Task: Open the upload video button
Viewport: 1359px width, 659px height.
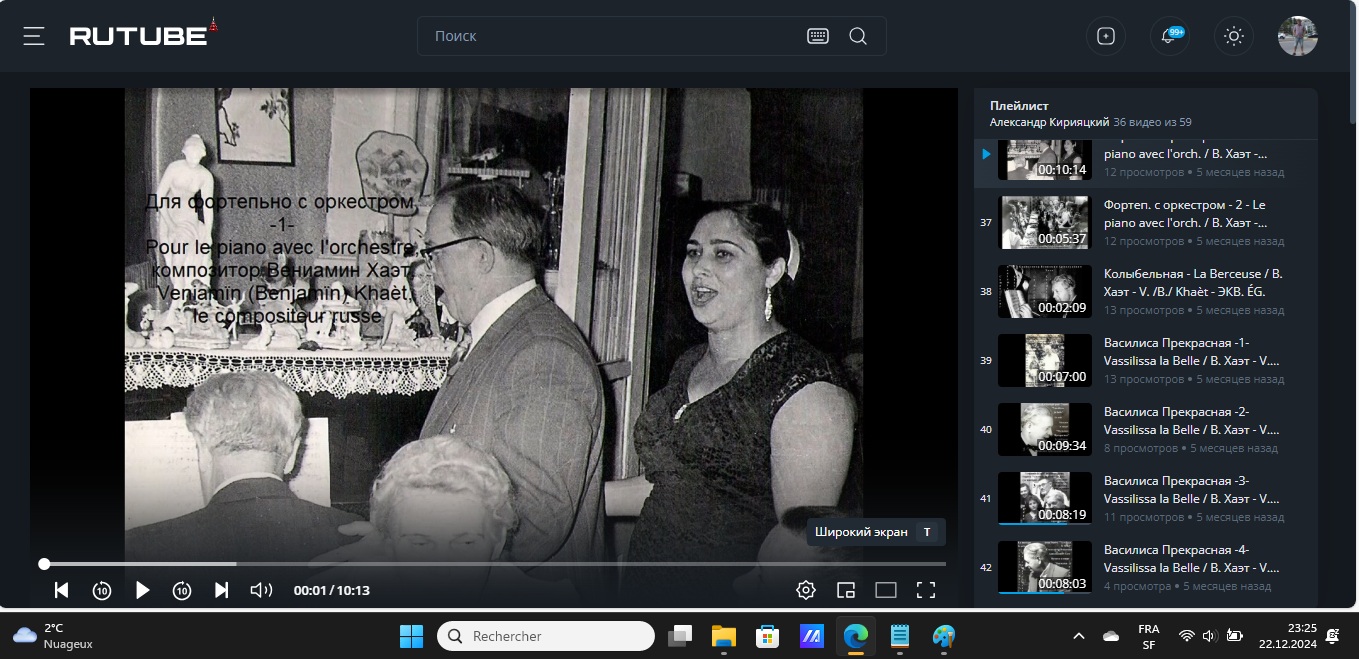Action: click(x=1106, y=36)
